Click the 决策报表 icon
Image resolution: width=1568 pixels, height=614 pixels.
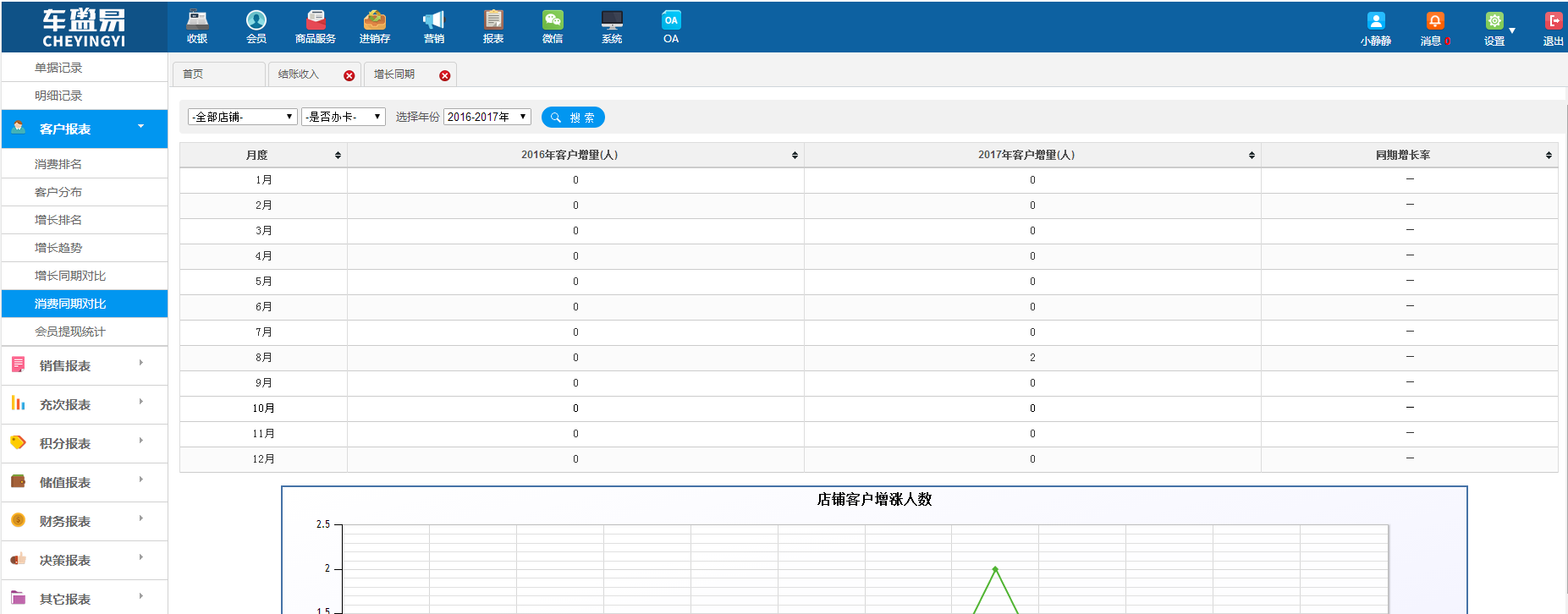tap(18, 559)
